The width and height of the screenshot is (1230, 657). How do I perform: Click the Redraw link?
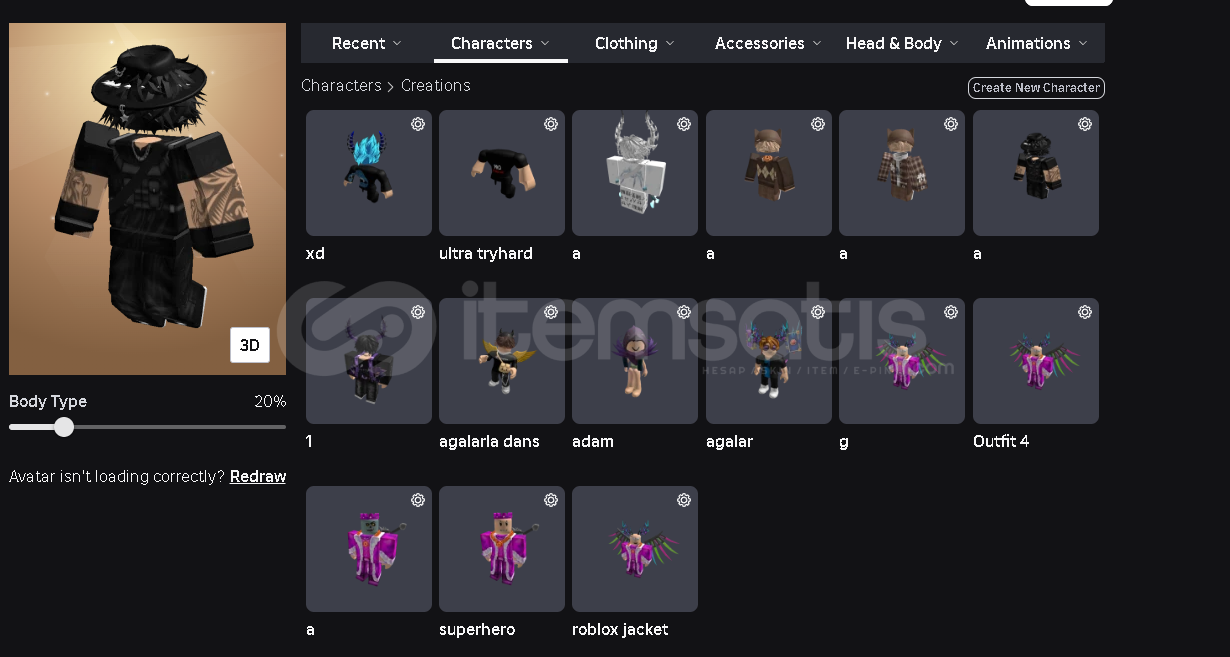(258, 477)
